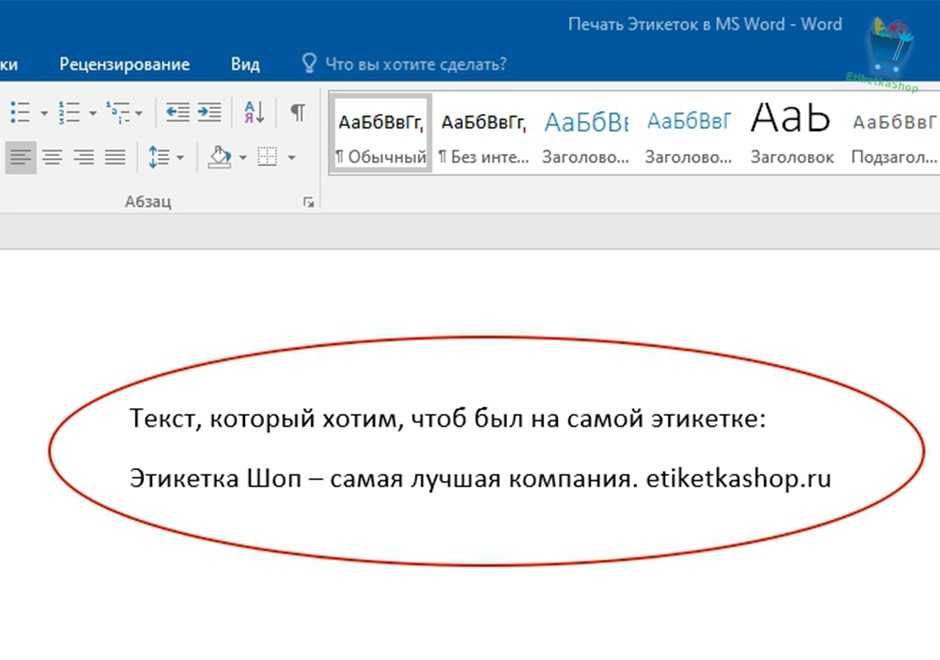This screenshot has width=940, height=660.
Task: Decrease the paragraph indent
Action: (x=177, y=112)
